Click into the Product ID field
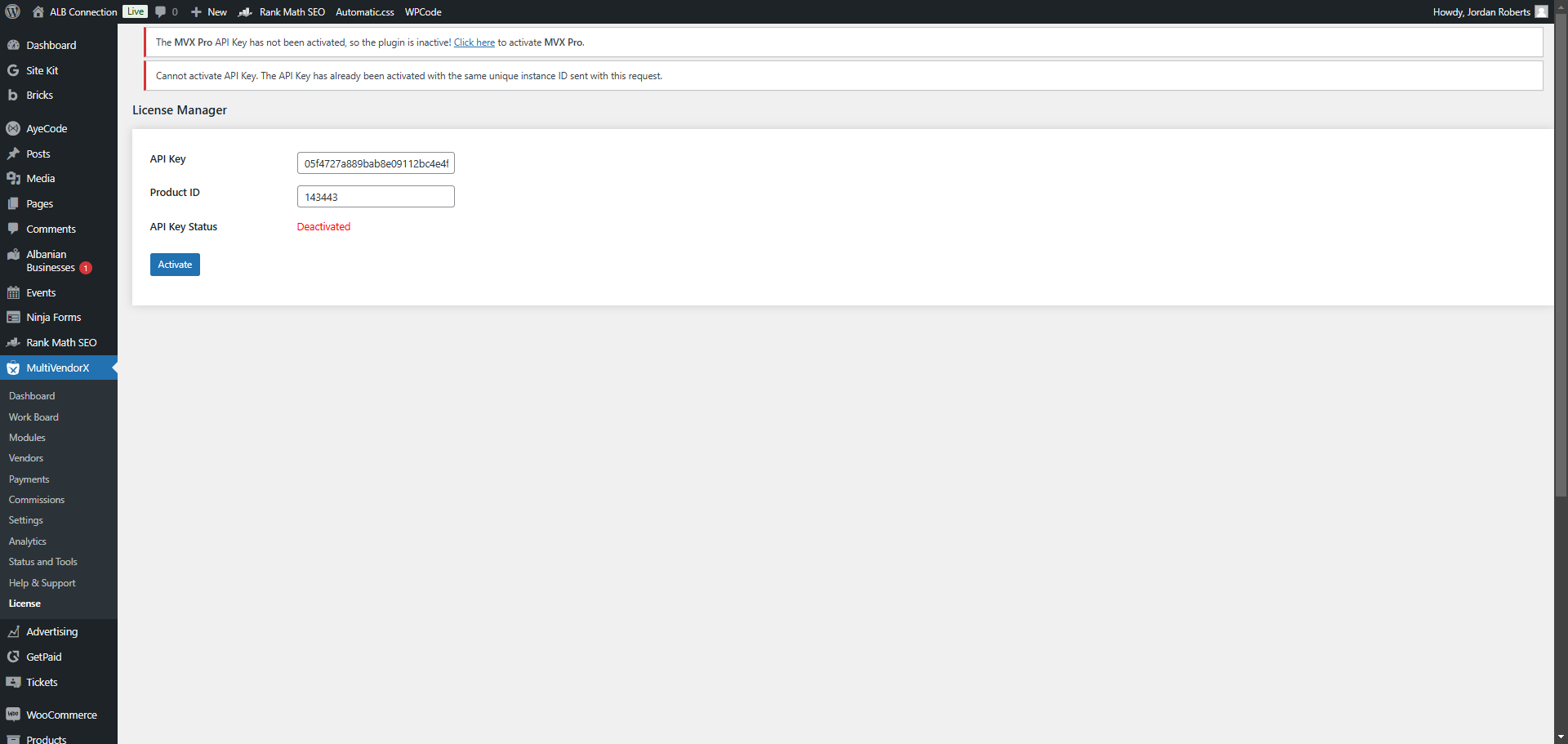1568x744 pixels. 376,197
